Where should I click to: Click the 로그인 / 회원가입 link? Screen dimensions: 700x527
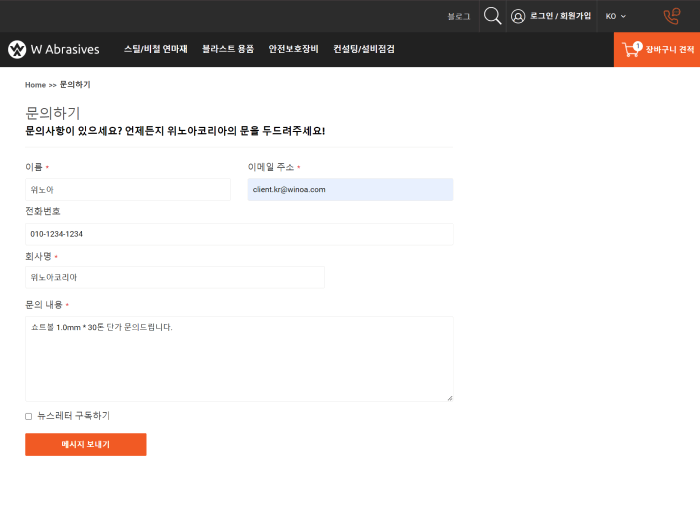(x=560, y=16)
